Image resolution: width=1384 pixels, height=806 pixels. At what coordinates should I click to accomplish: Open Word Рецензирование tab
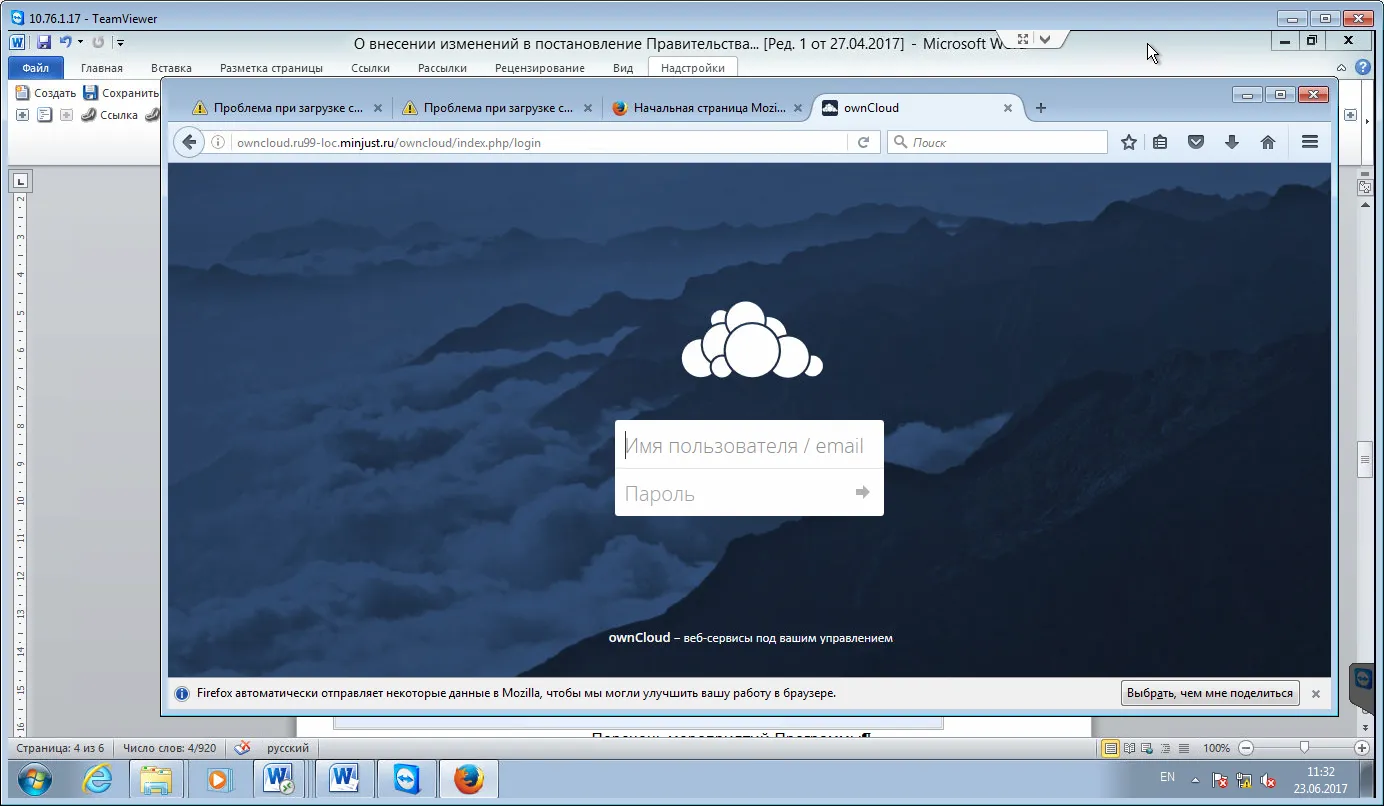540,68
